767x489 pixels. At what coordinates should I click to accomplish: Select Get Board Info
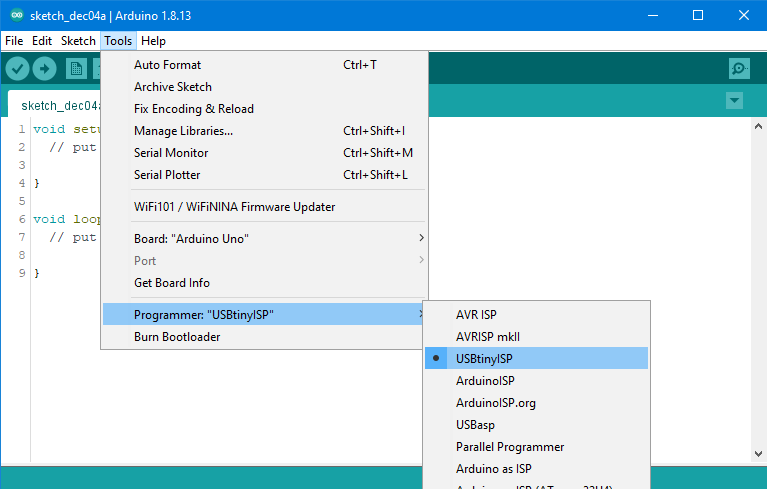[264, 283]
